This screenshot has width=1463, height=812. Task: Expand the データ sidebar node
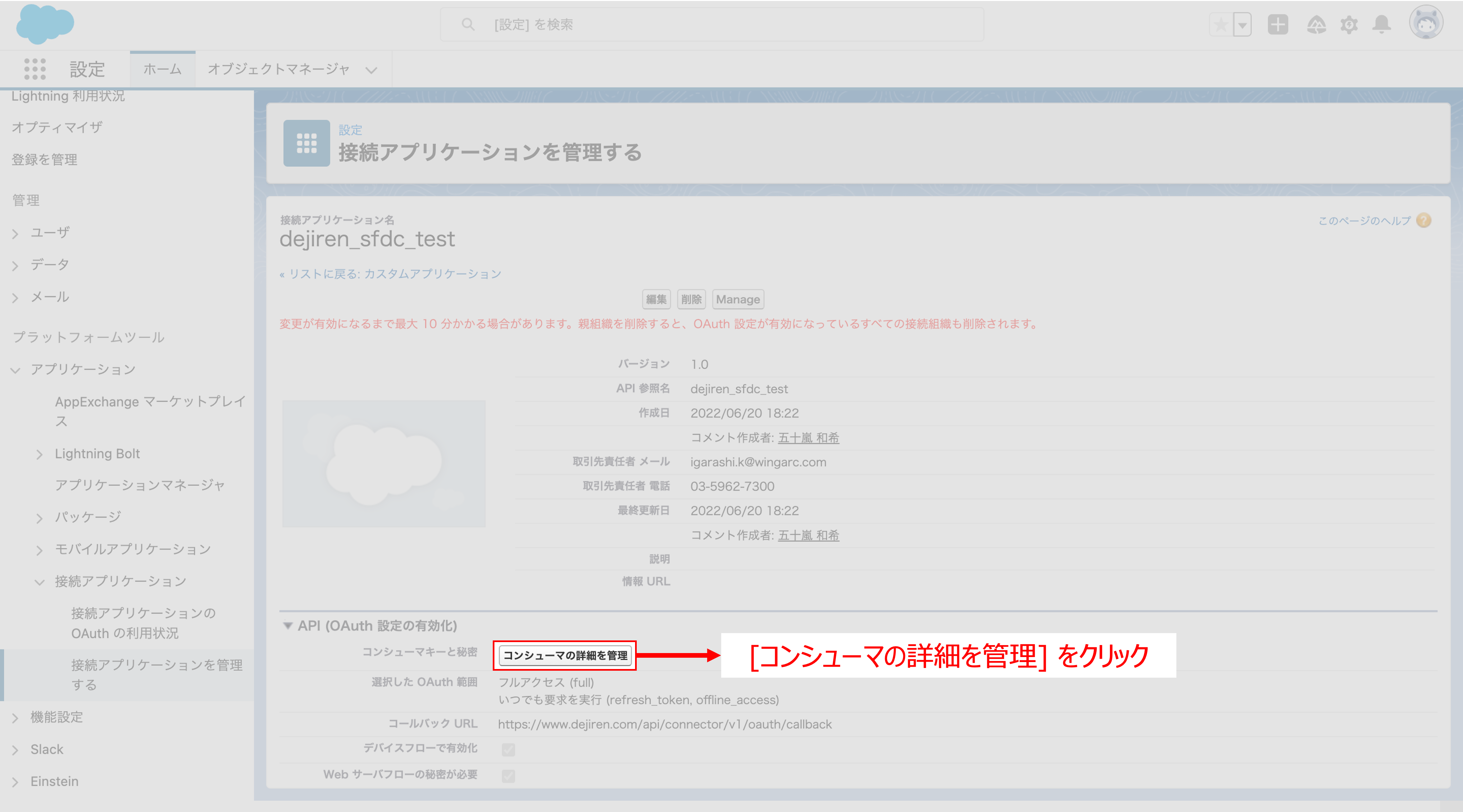pyautogui.click(x=15, y=266)
